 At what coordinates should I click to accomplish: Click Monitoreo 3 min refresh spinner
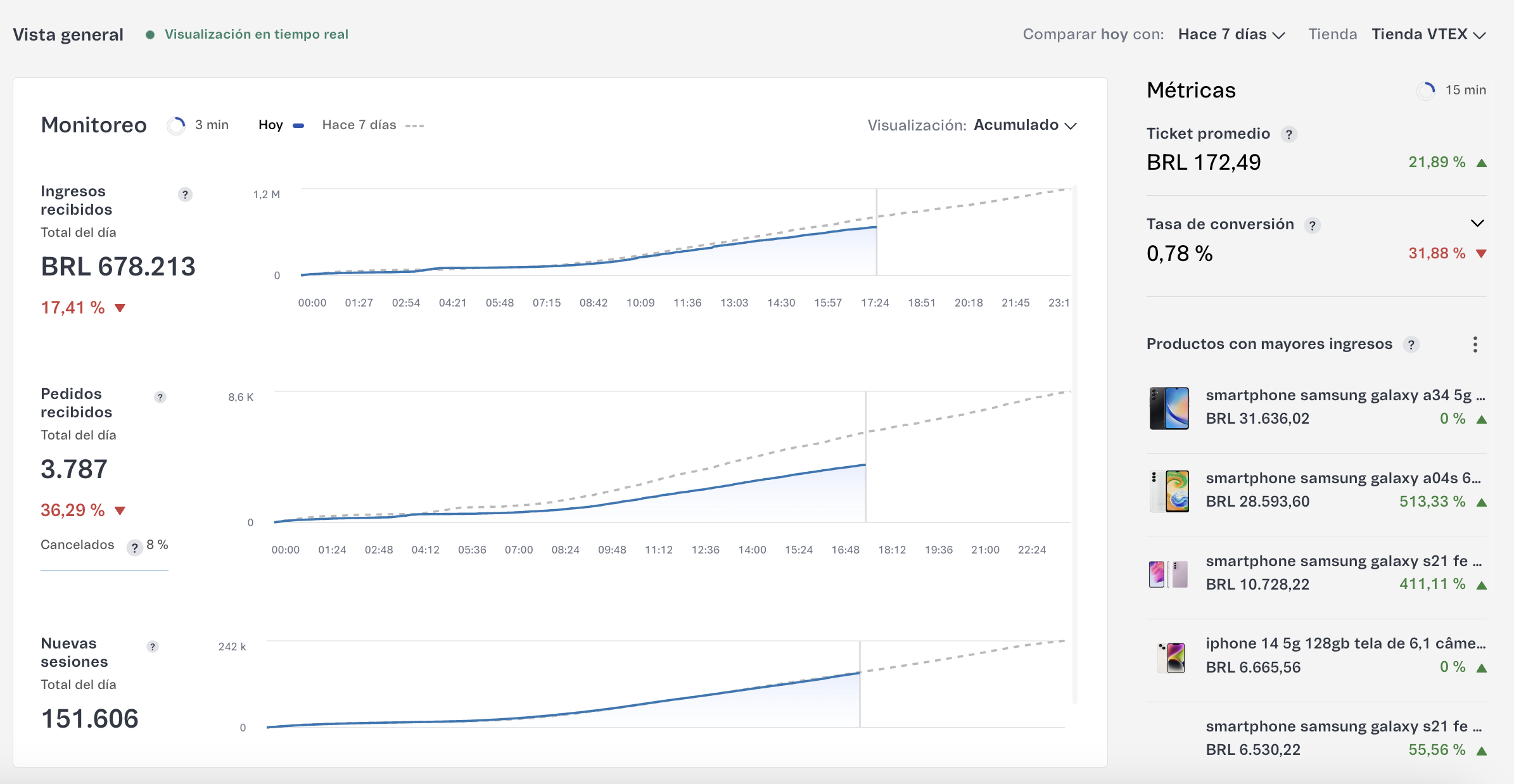(x=176, y=125)
